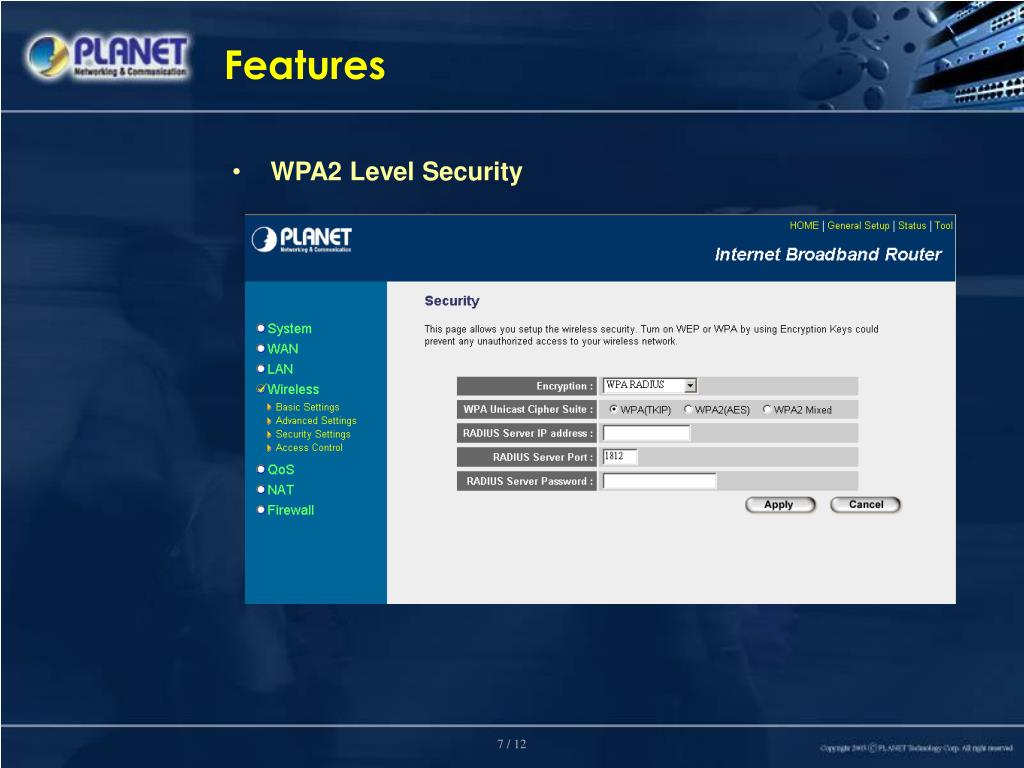Screen dimensions: 1024x768
Task: Click the Cancel button
Action: tap(865, 505)
